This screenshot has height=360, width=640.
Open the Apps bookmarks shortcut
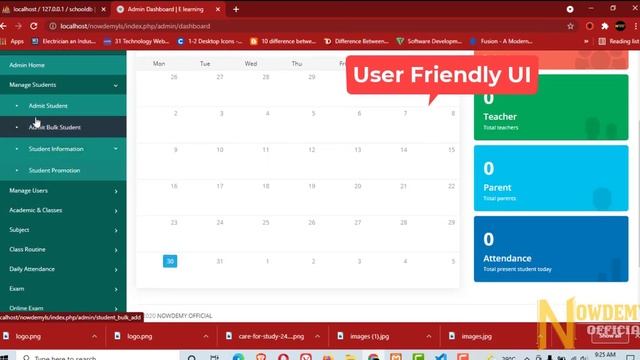[12, 41]
